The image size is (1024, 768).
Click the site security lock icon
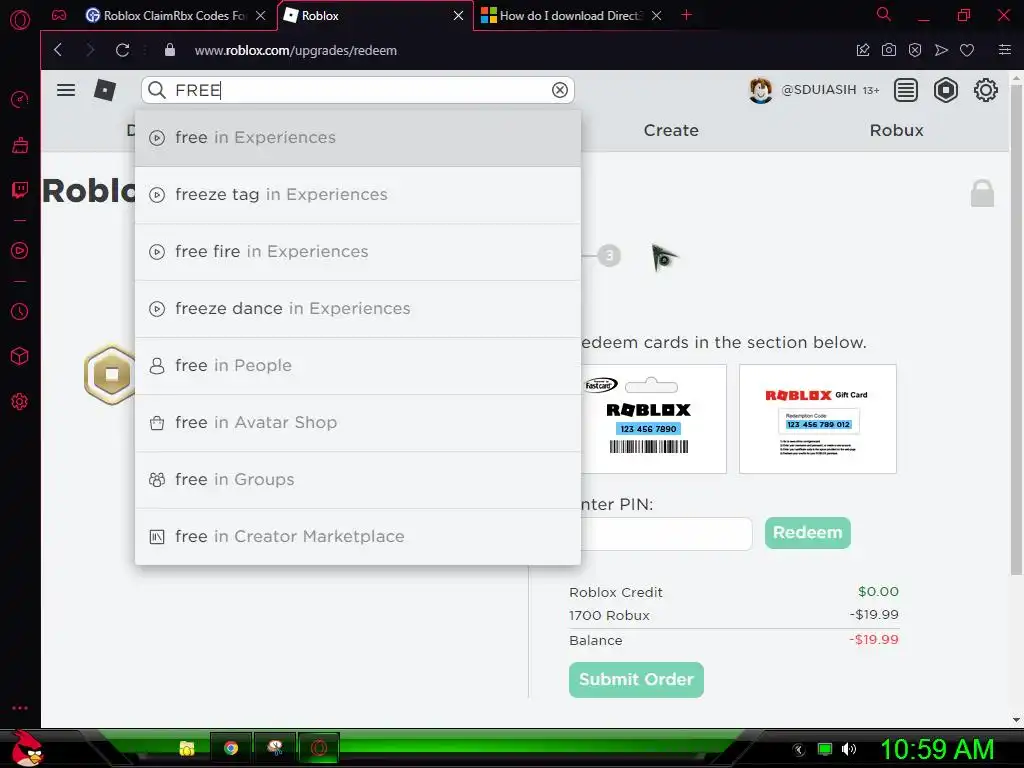(x=170, y=50)
